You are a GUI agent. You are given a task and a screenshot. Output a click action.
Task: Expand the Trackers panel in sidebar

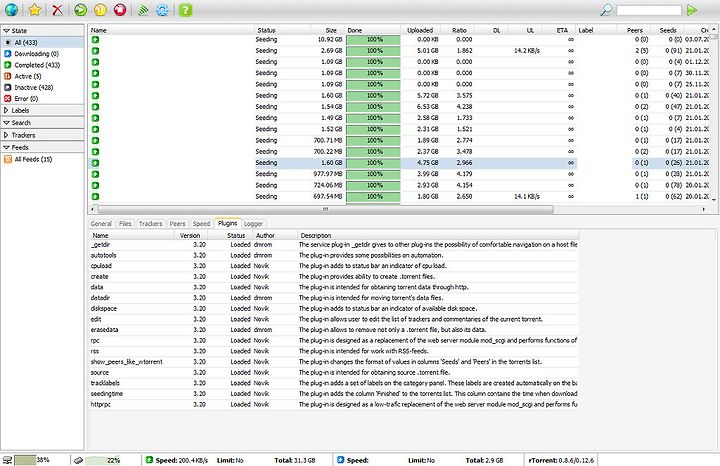pos(42,135)
